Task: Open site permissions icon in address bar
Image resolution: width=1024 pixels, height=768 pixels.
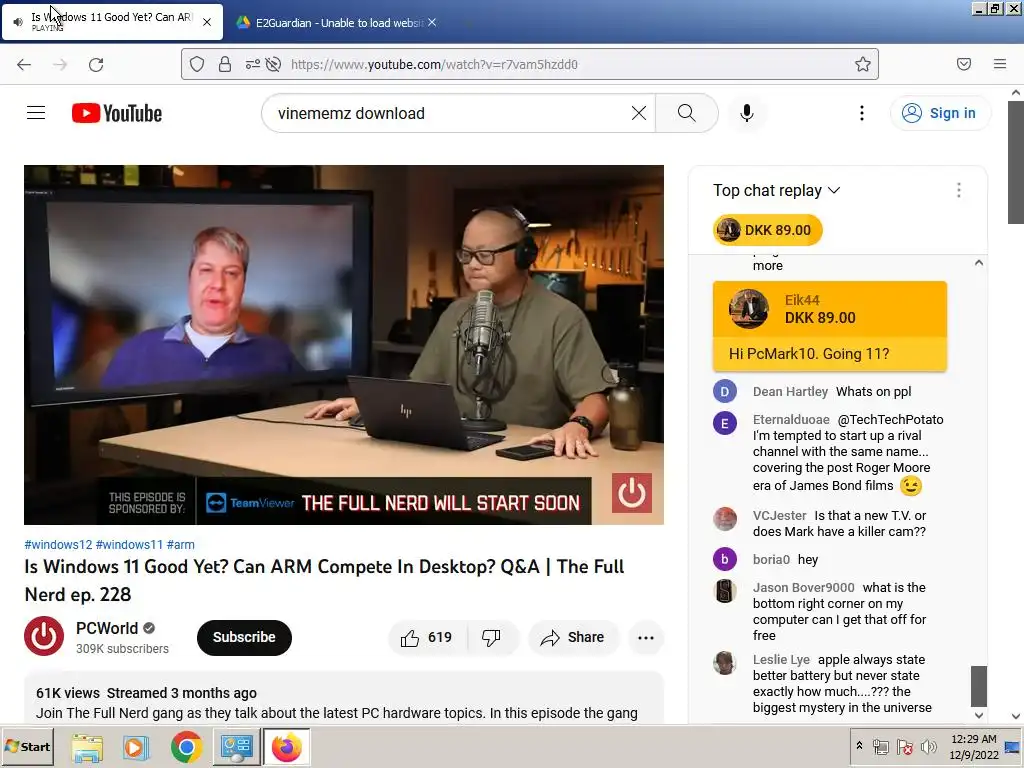Action: point(252,64)
